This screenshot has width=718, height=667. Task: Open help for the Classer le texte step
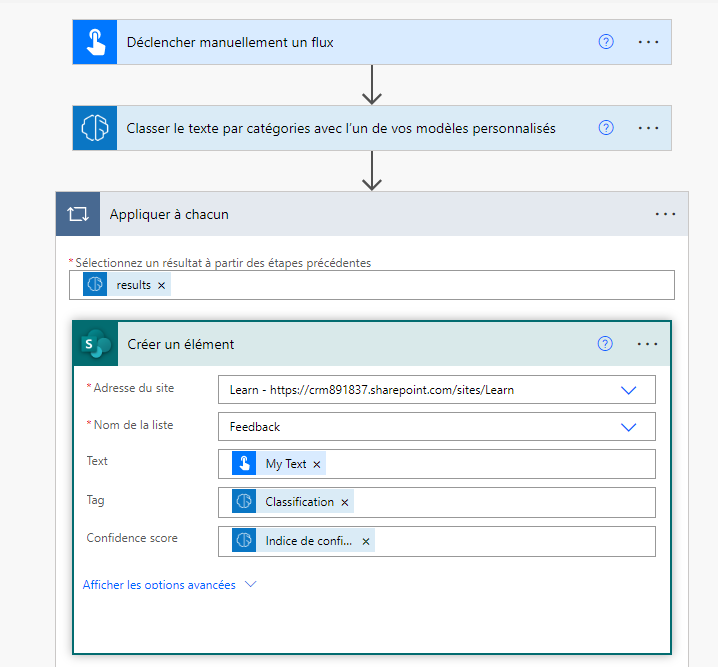pyautogui.click(x=605, y=128)
